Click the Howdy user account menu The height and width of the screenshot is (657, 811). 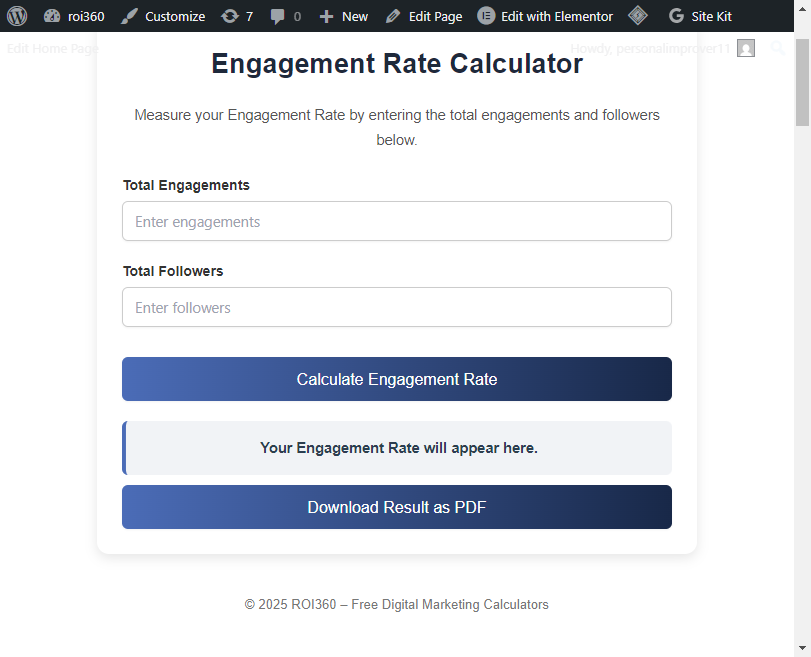click(x=650, y=48)
